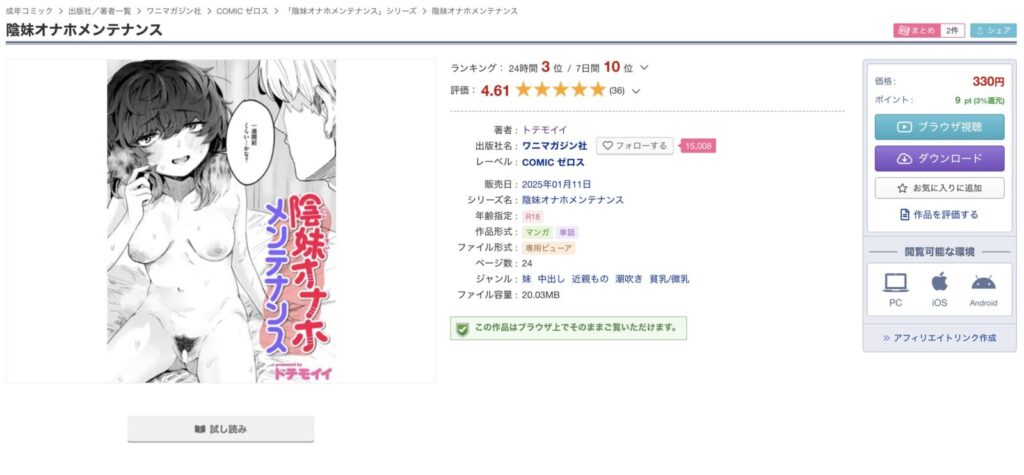Expand the rating breakdown chevron
Screen dimensions: 1024x475
pyautogui.click(x=636, y=91)
